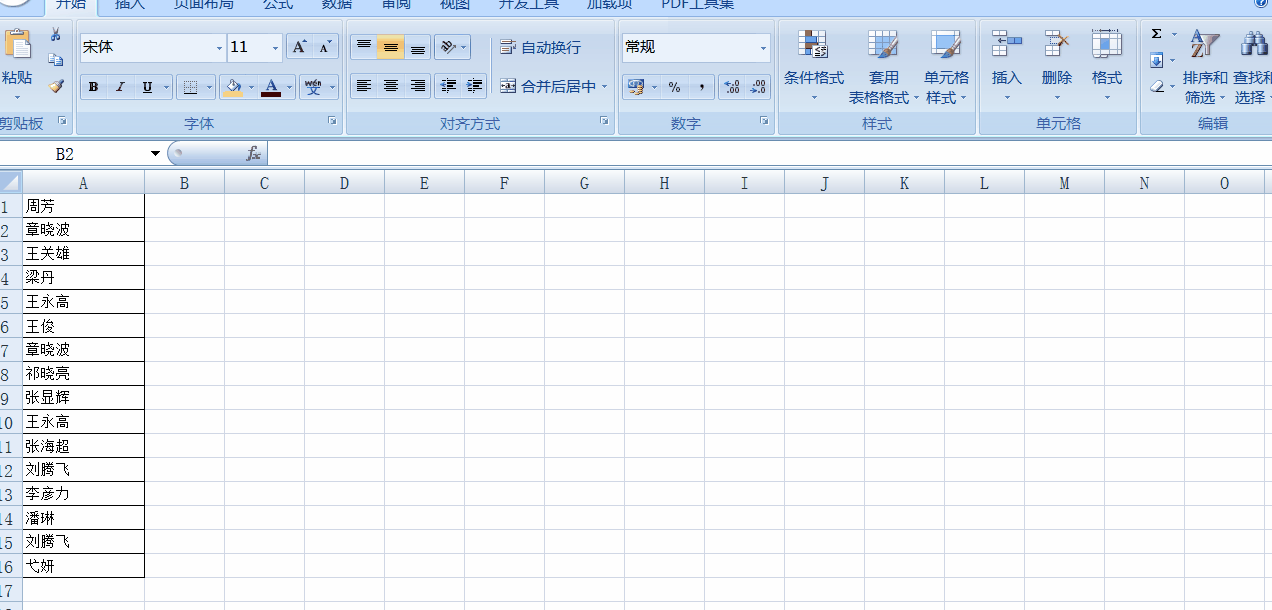Click the Conditional Formatting (条件格式) icon
The width and height of the screenshot is (1272, 610).
(x=813, y=48)
